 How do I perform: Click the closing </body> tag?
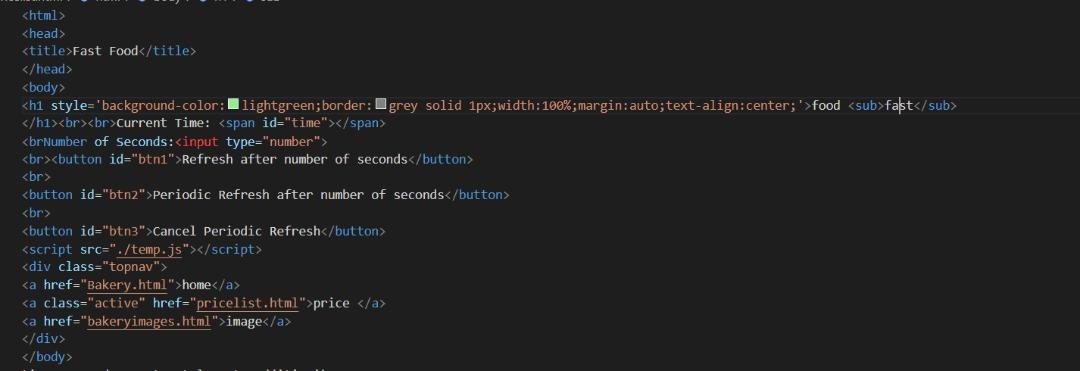pyautogui.click(x=48, y=357)
